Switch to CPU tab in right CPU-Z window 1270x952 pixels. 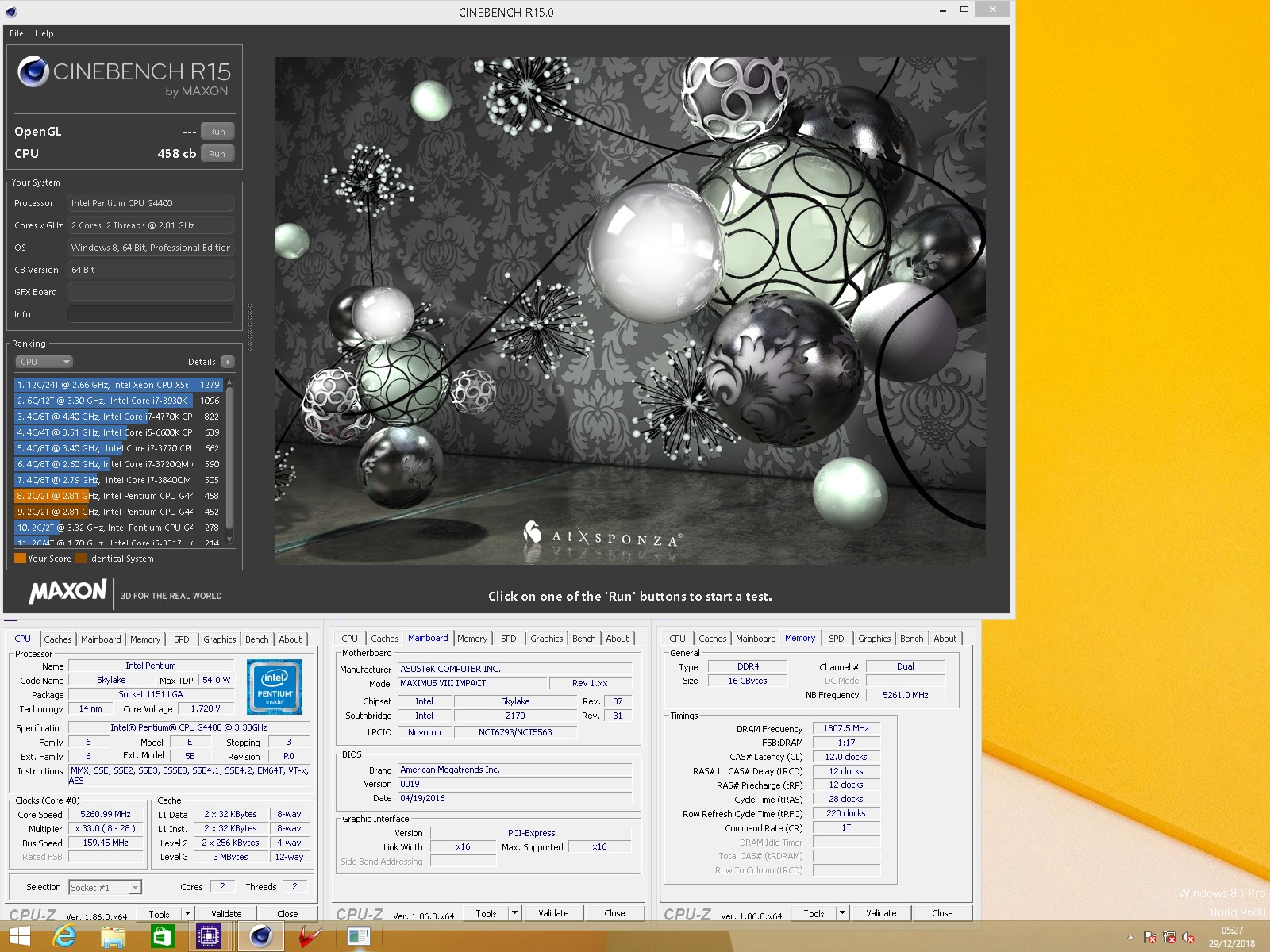tap(677, 639)
